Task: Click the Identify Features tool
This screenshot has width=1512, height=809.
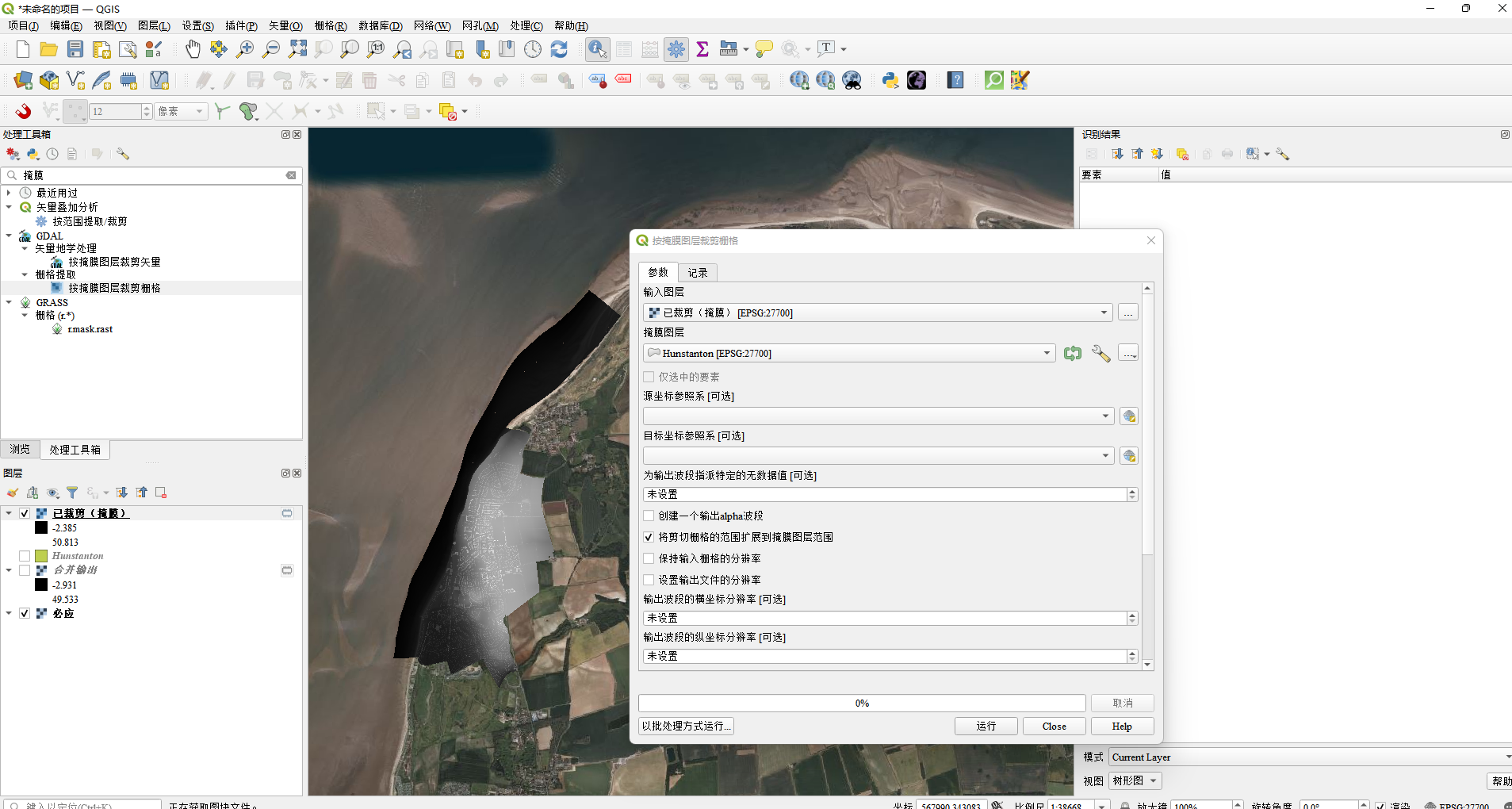Action: point(597,49)
